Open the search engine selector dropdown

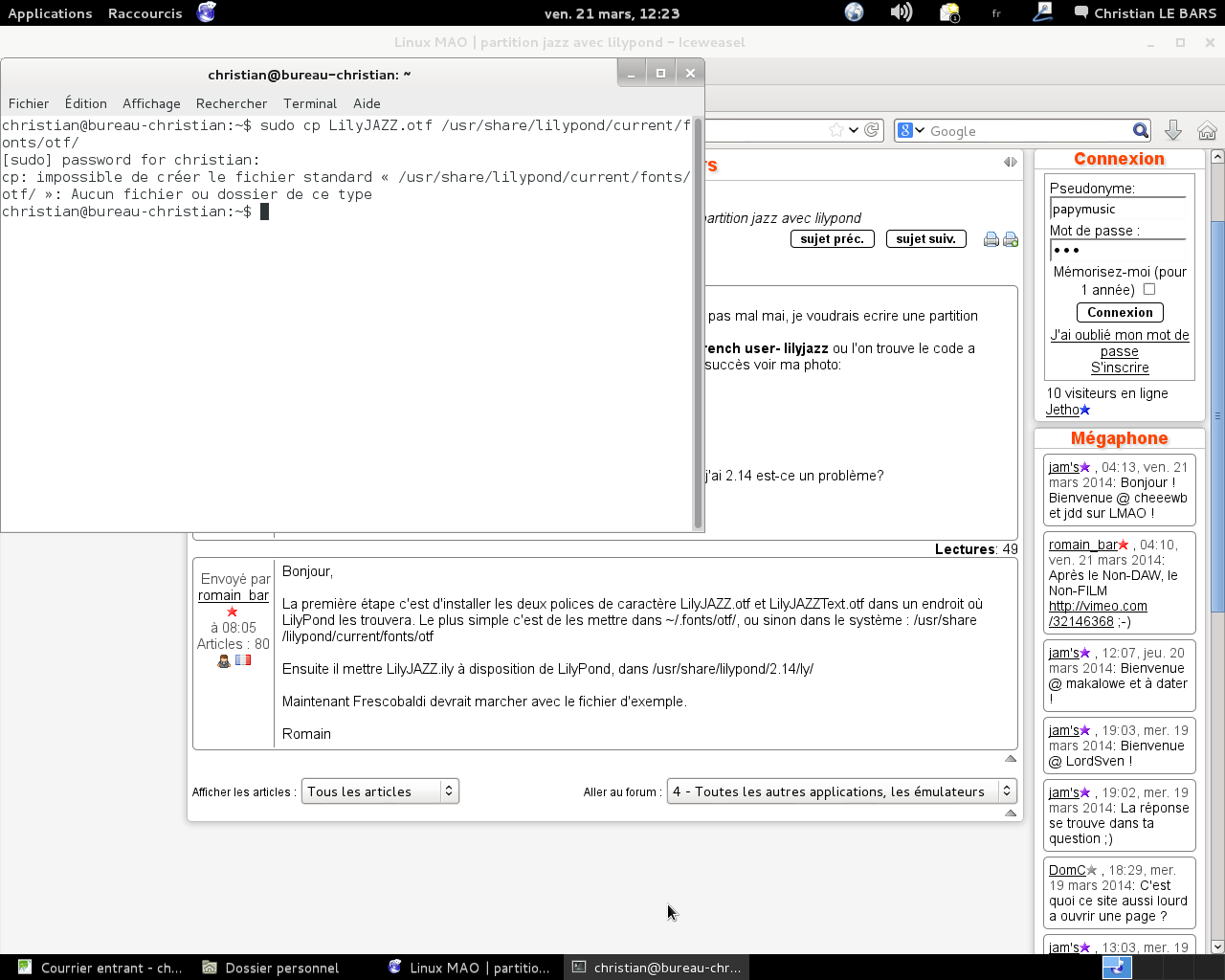[x=910, y=131]
